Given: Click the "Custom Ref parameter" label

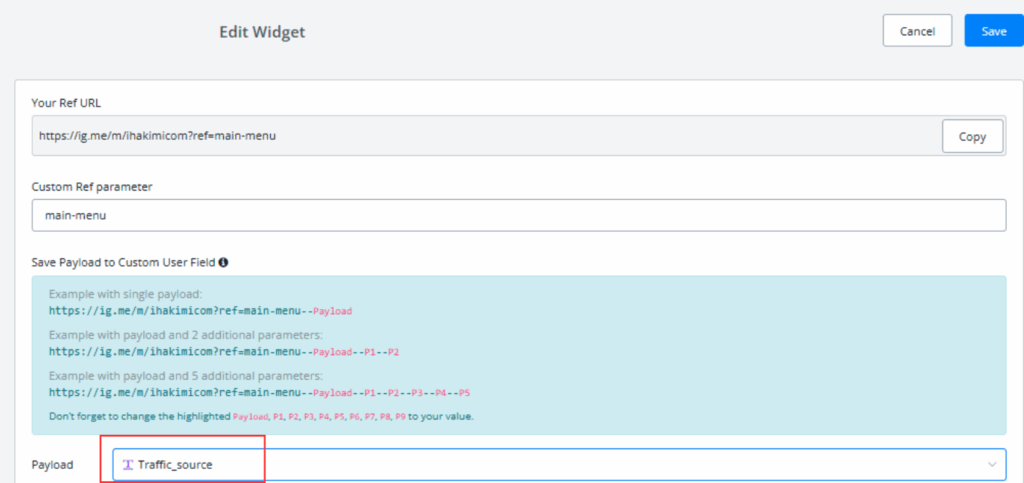Looking at the screenshot, I should (92, 186).
